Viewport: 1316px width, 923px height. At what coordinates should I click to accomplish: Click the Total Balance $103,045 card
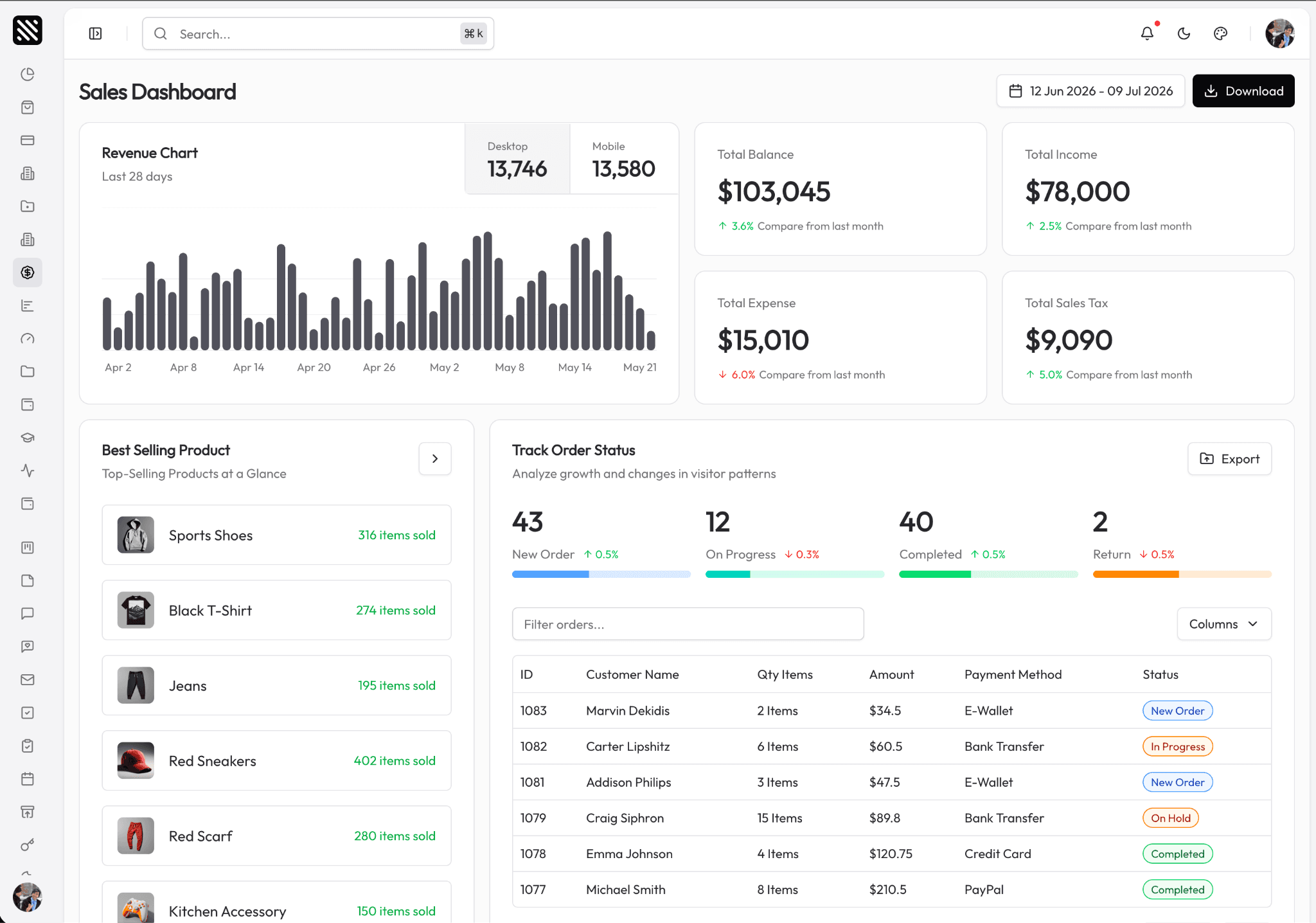(x=840, y=189)
